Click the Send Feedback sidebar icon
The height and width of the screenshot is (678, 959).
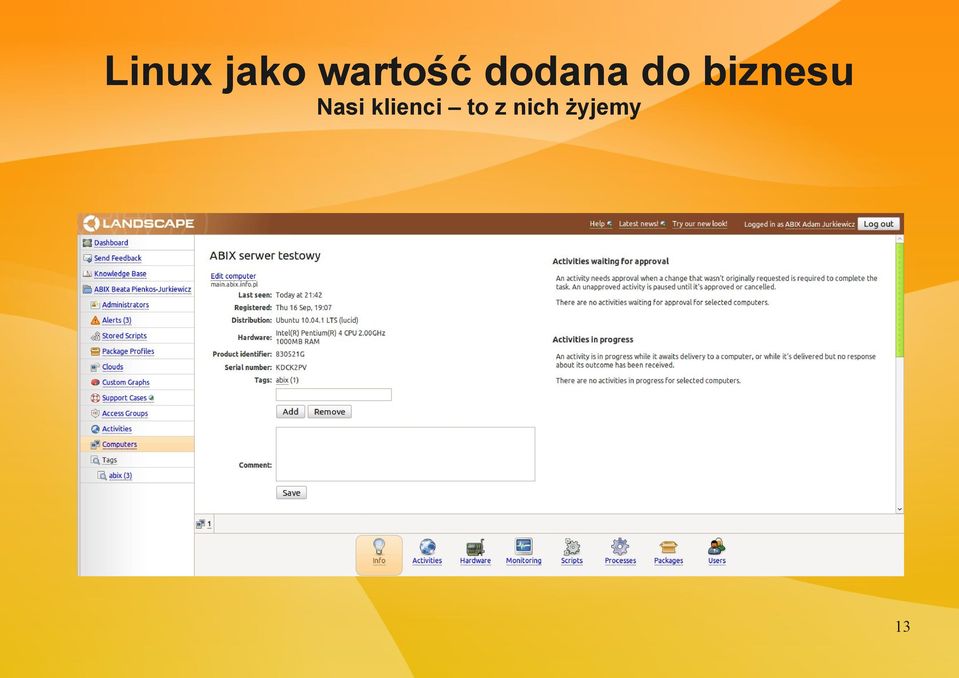point(87,258)
